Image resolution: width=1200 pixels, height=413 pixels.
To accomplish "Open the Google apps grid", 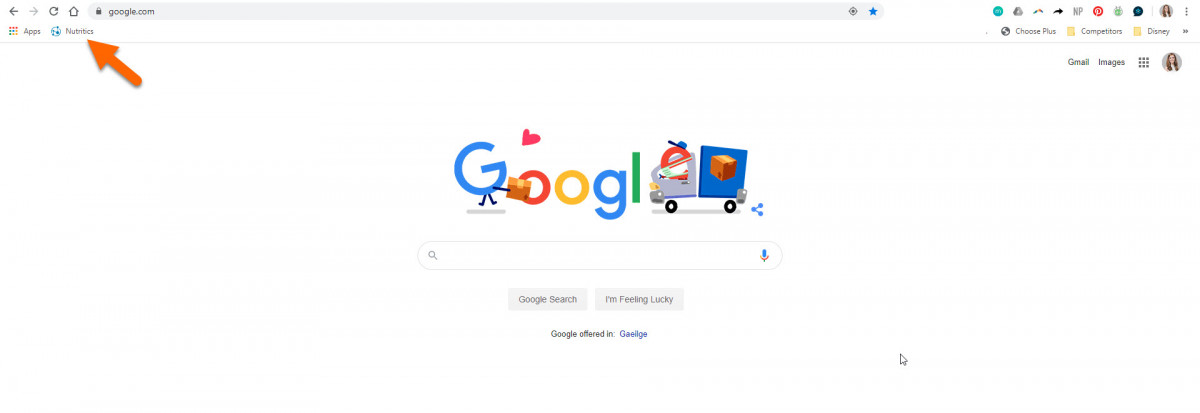I will click(x=1144, y=62).
